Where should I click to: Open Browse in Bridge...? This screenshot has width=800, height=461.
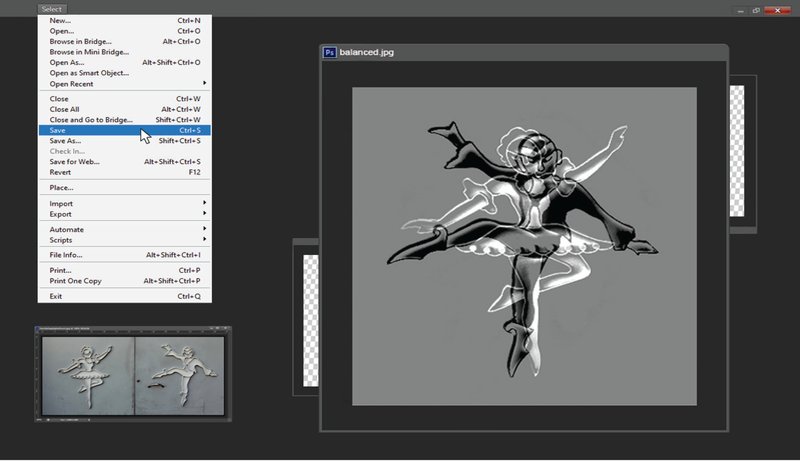[x=124, y=41]
